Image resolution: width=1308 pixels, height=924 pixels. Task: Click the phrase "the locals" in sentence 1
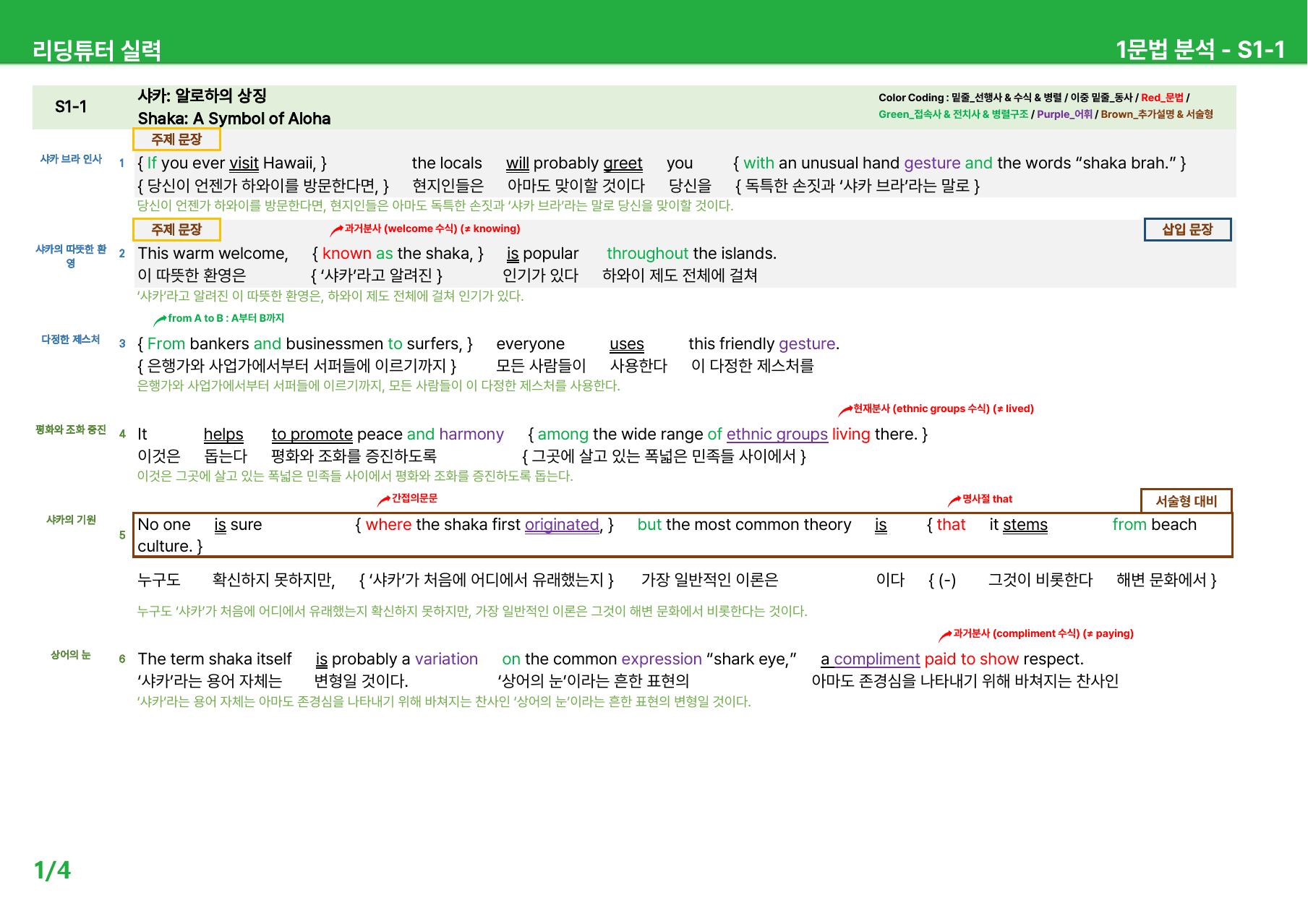pos(447,163)
